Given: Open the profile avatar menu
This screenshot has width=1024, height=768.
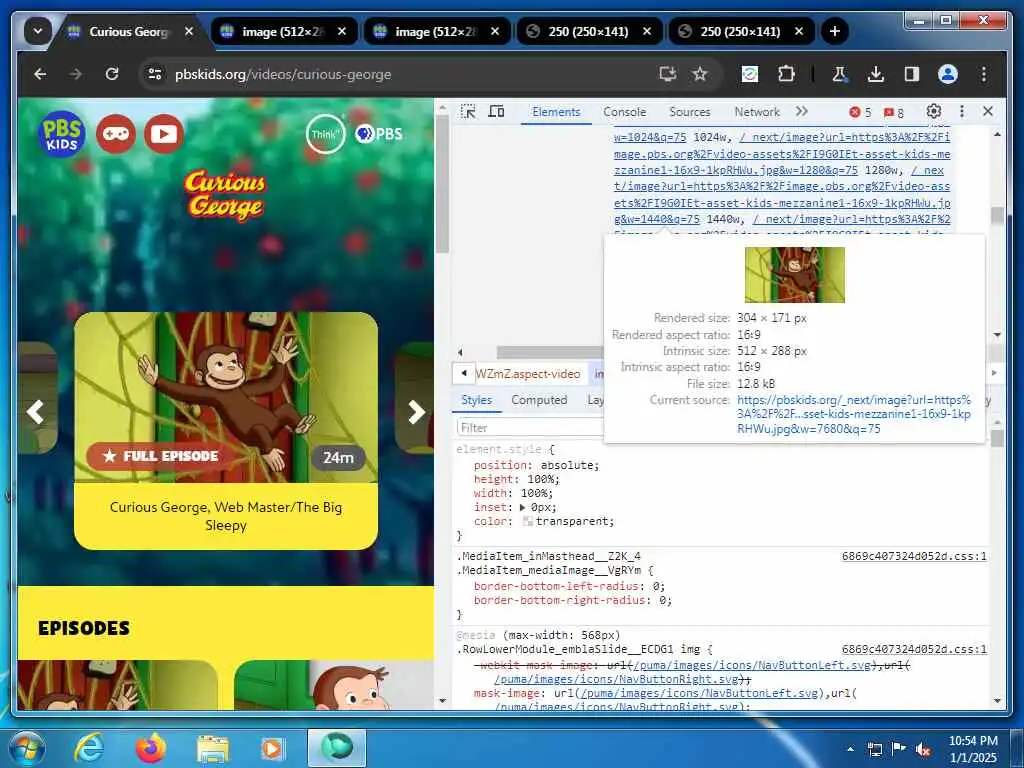Looking at the screenshot, I should [948, 74].
